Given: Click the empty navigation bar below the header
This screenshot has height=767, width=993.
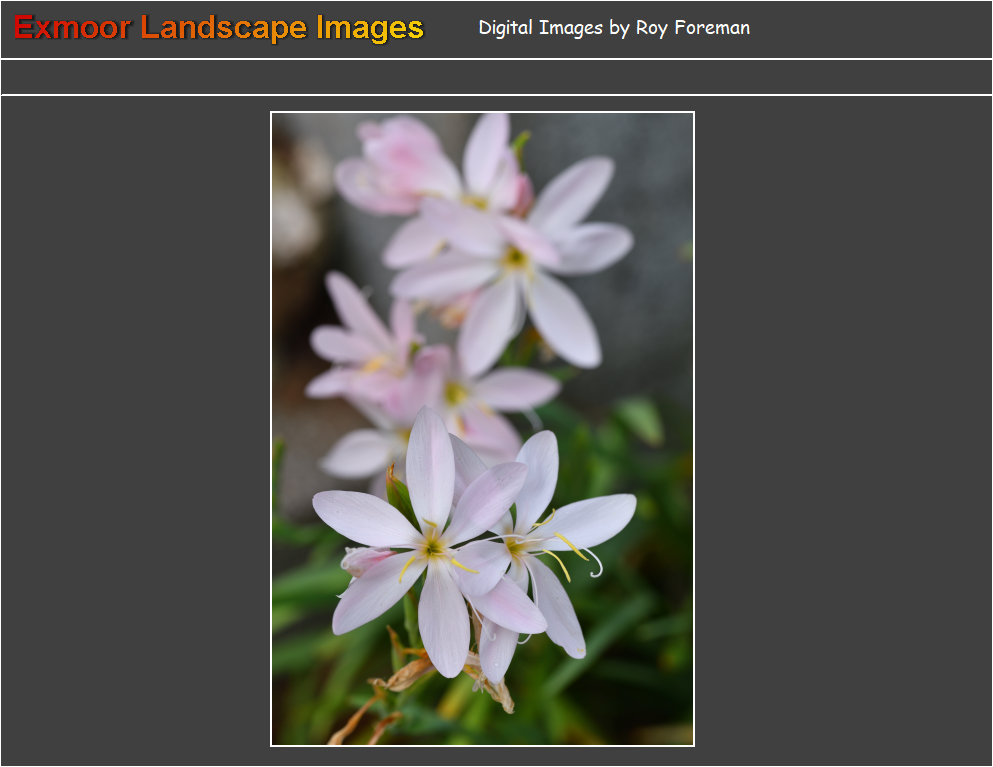Looking at the screenshot, I should (496, 77).
